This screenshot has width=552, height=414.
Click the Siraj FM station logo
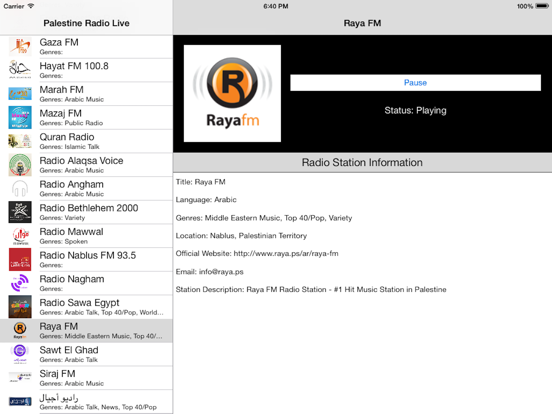[20, 378]
